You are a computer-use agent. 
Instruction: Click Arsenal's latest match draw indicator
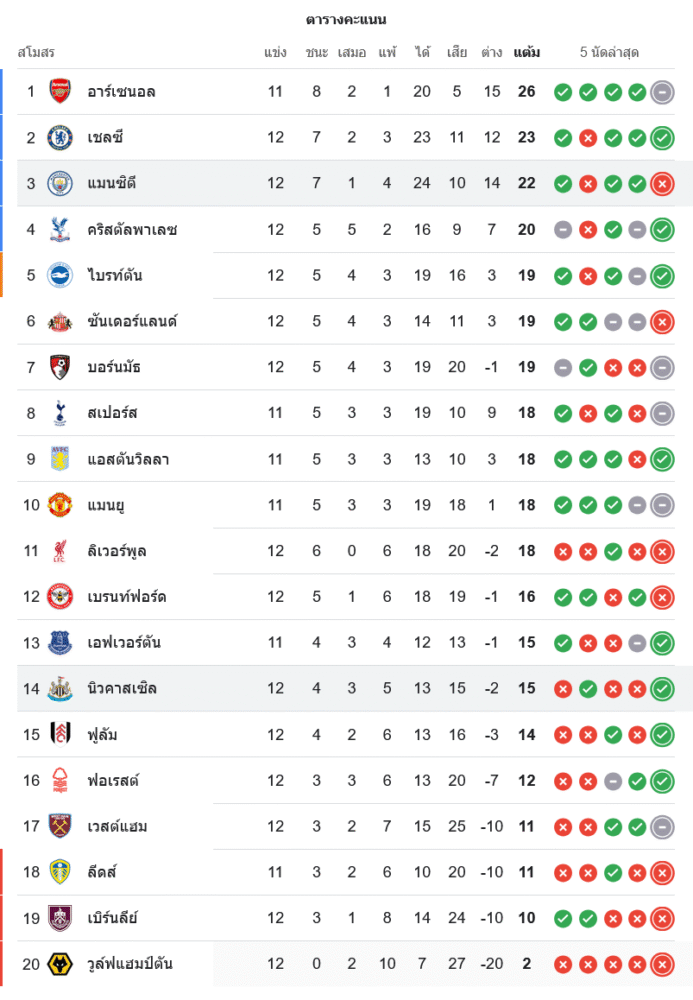pos(661,93)
